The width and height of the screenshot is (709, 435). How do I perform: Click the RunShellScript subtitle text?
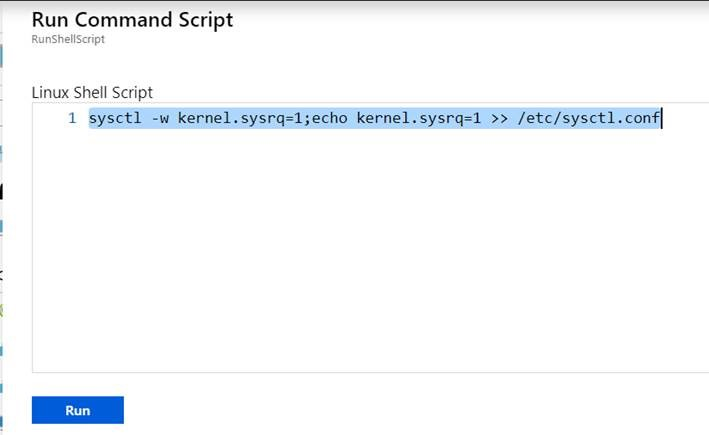pyautogui.click(x=69, y=40)
